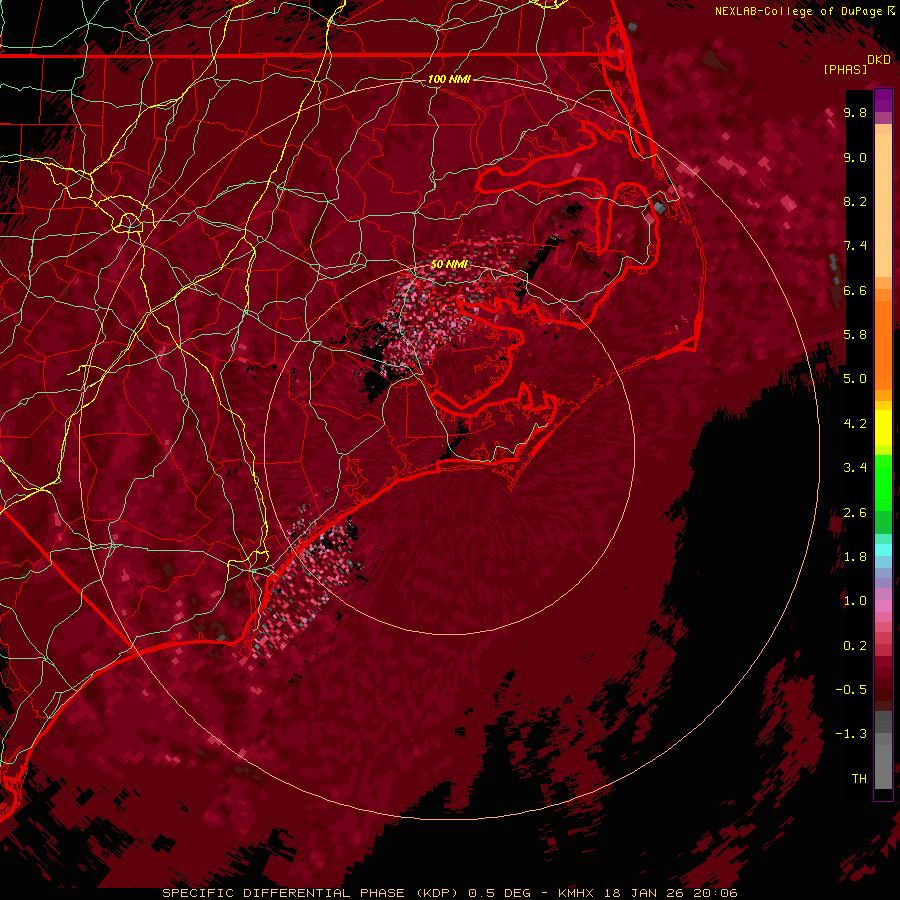Click the 9.8 value on the color scale
The height and width of the screenshot is (900, 900).
[855, 112]
